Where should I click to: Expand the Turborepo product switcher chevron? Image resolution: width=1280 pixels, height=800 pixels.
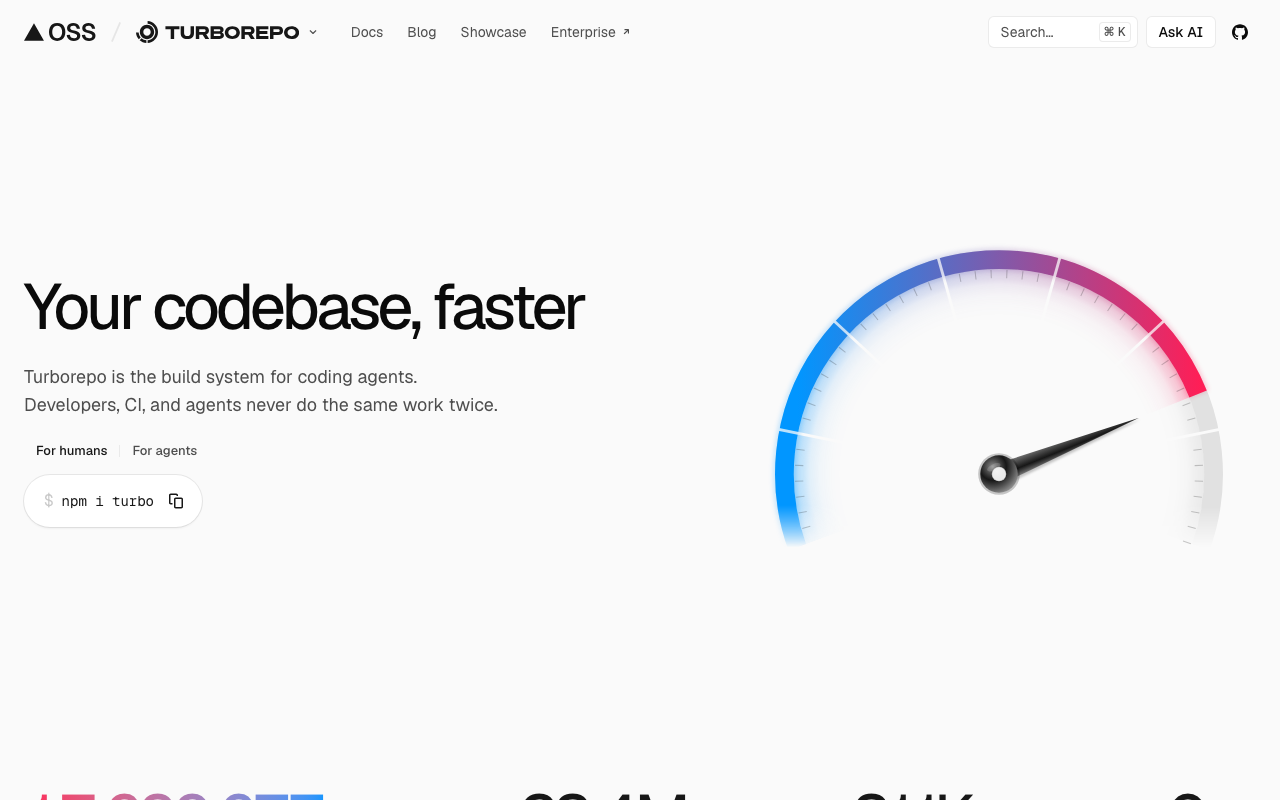tap(313, 32)
